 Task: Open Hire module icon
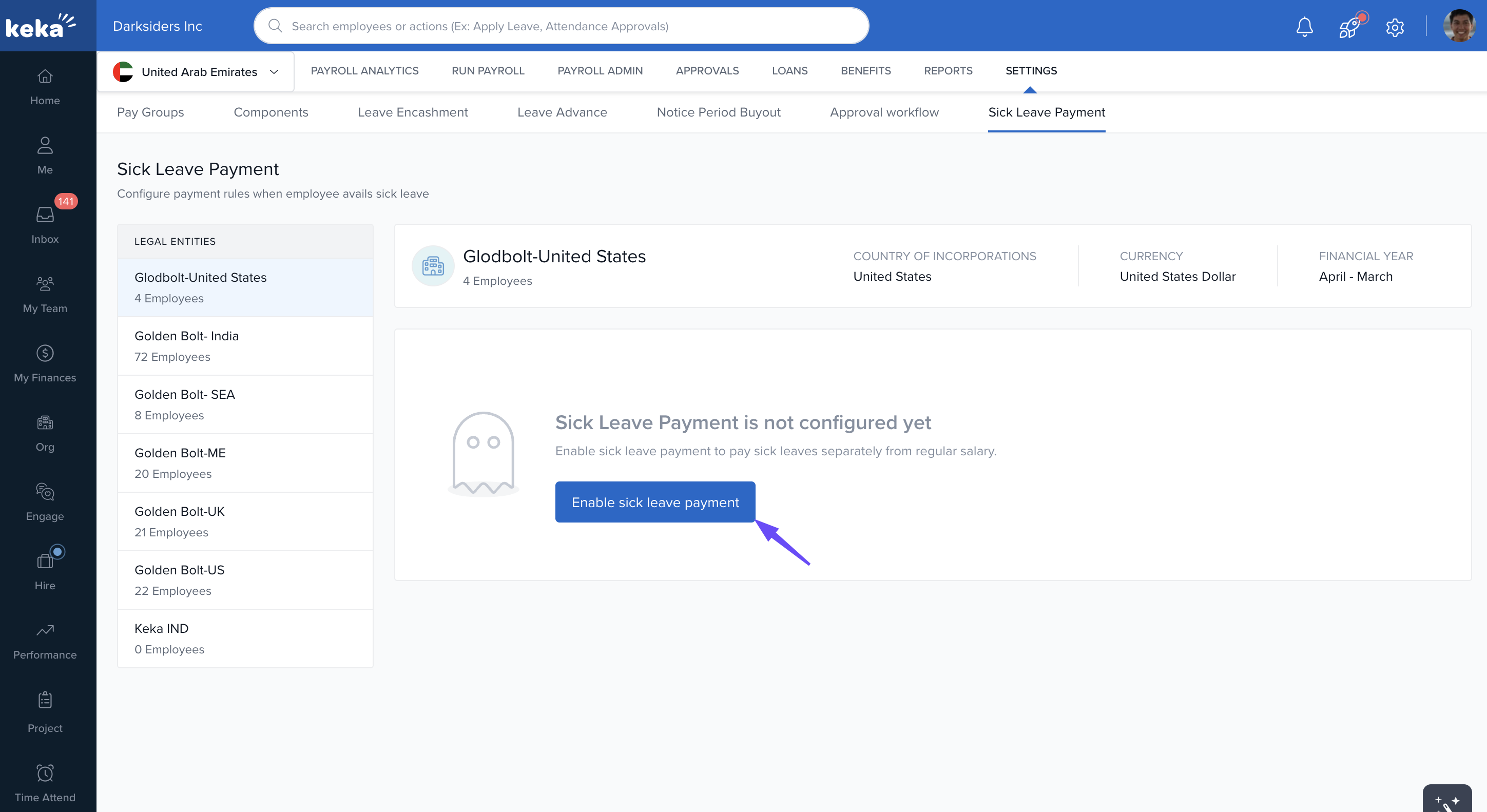point(45,570)
